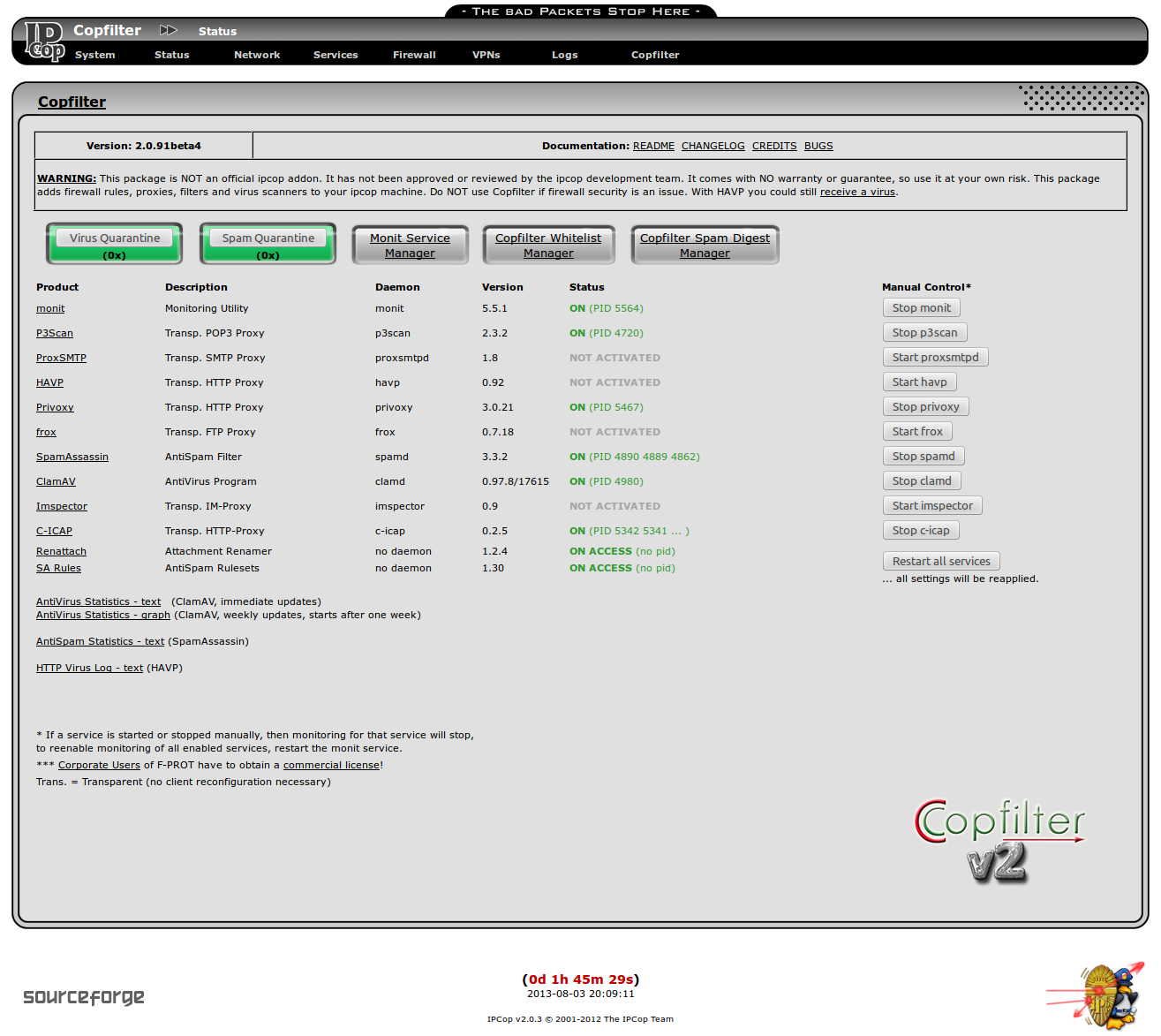Image resolution: width=1161 pixels, height=1036 pixels.
Task: Click the SpamAssassin product link
Action: tap(72, 457)
